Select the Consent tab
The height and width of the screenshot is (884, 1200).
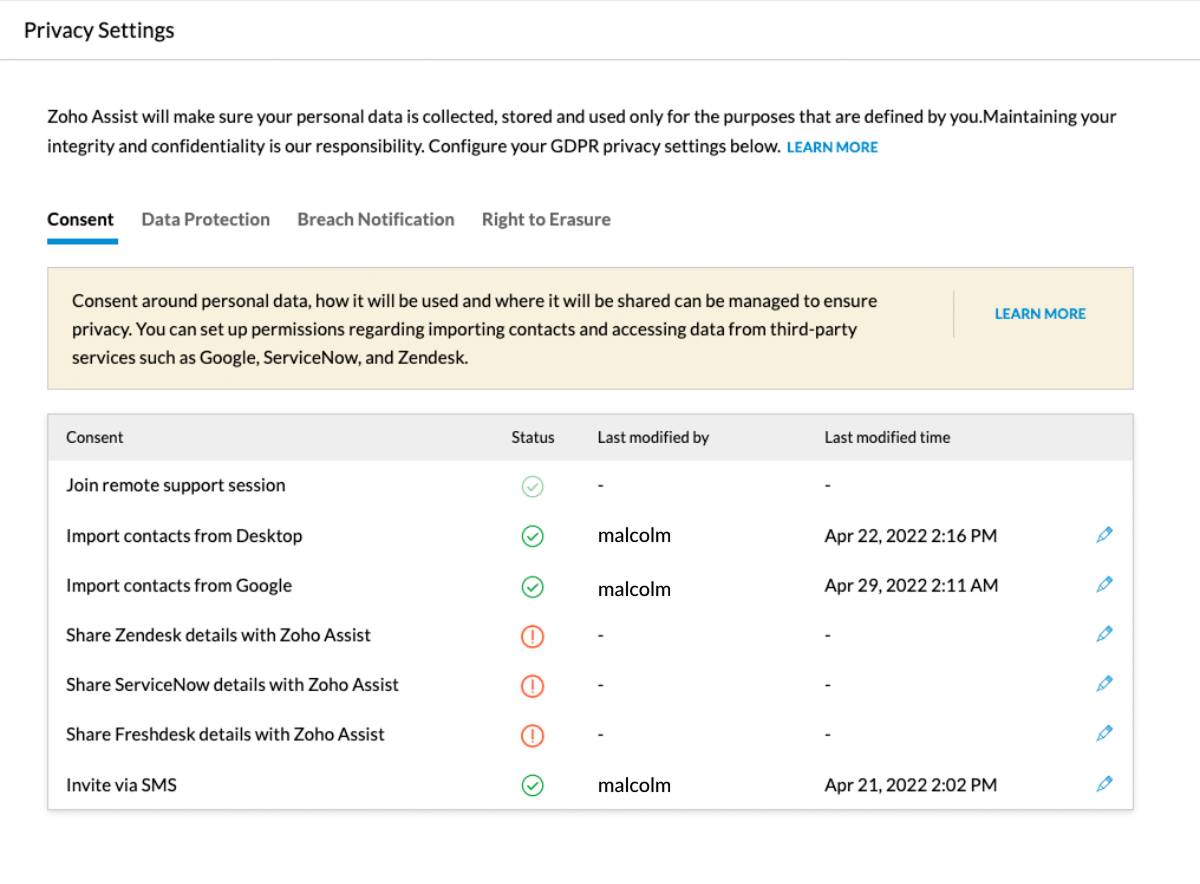click(81, 219)
